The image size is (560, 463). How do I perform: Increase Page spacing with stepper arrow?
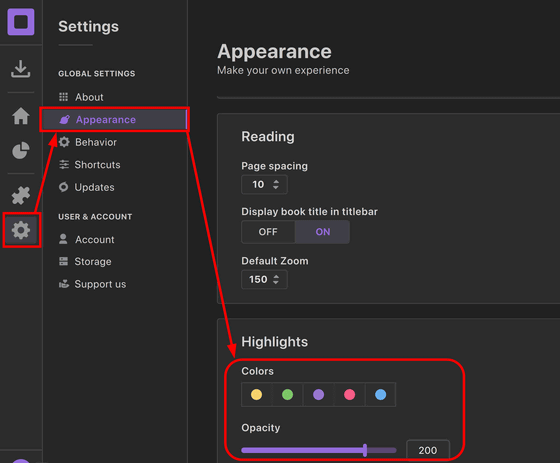coord(276,181)
